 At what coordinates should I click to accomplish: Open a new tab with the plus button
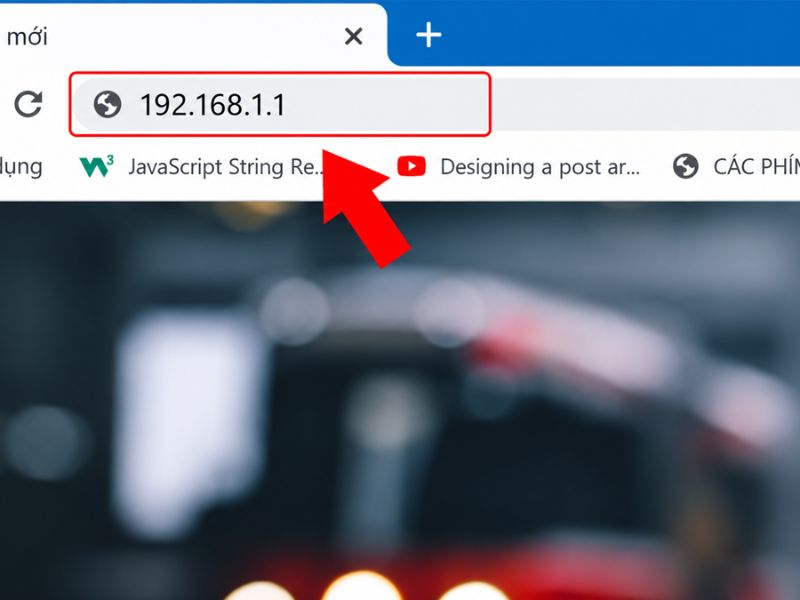pos(429,35)
